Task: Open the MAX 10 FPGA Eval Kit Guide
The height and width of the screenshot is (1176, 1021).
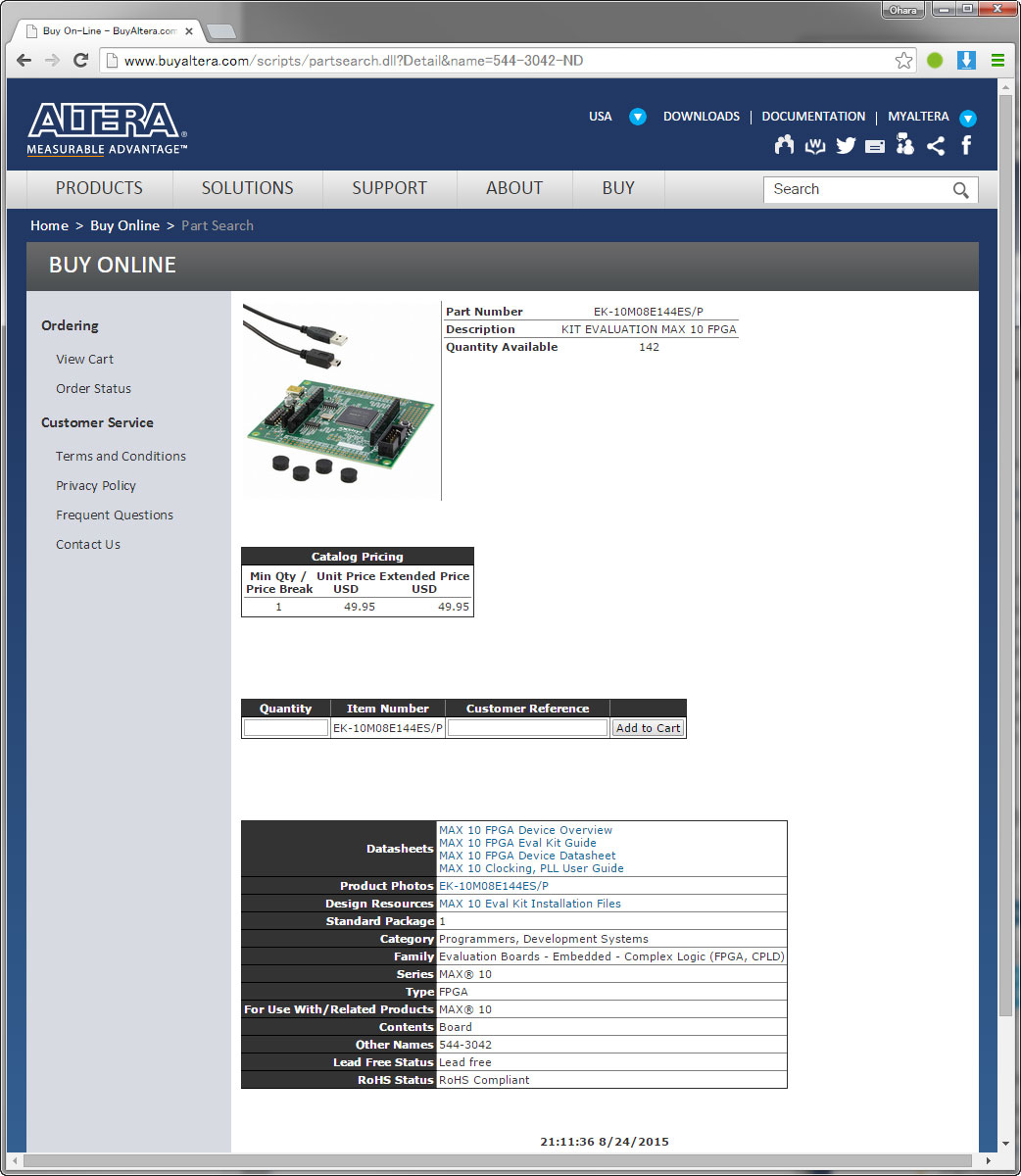Action: [517, 843]
